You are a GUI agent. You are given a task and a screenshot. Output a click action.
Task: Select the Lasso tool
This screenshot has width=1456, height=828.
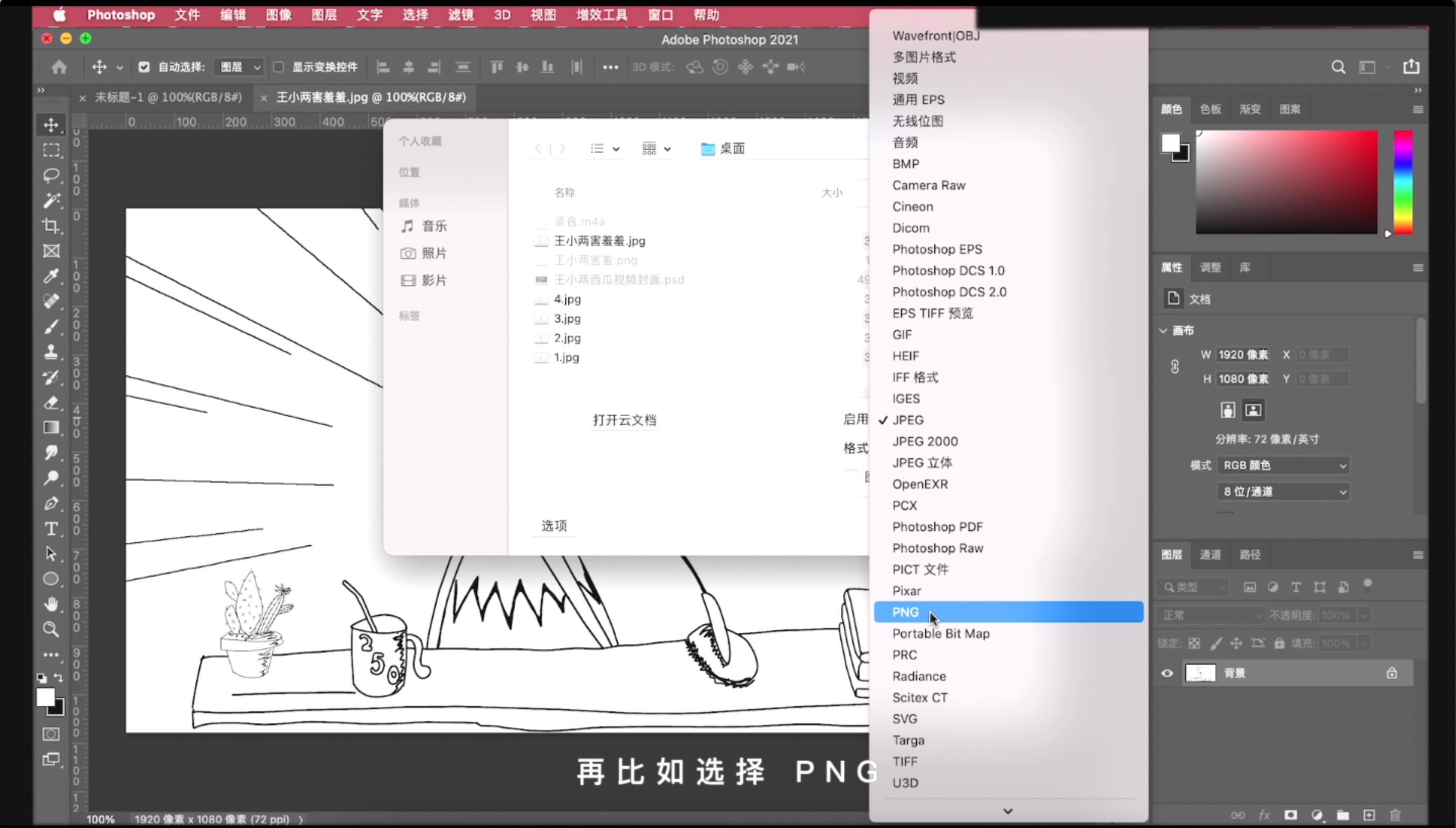pyautogui.click(x=52, y=175)
